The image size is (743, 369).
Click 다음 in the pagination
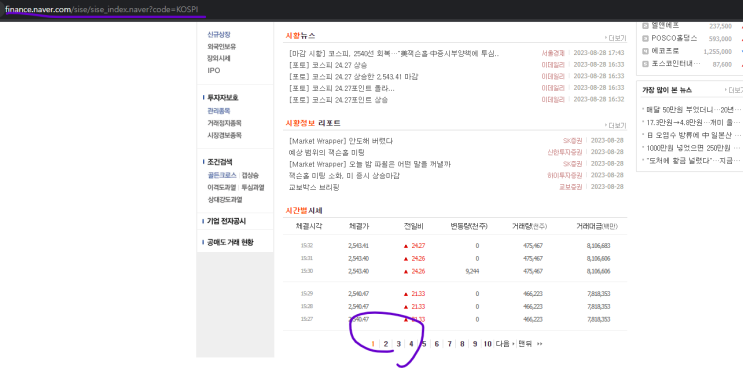[505, 344]
